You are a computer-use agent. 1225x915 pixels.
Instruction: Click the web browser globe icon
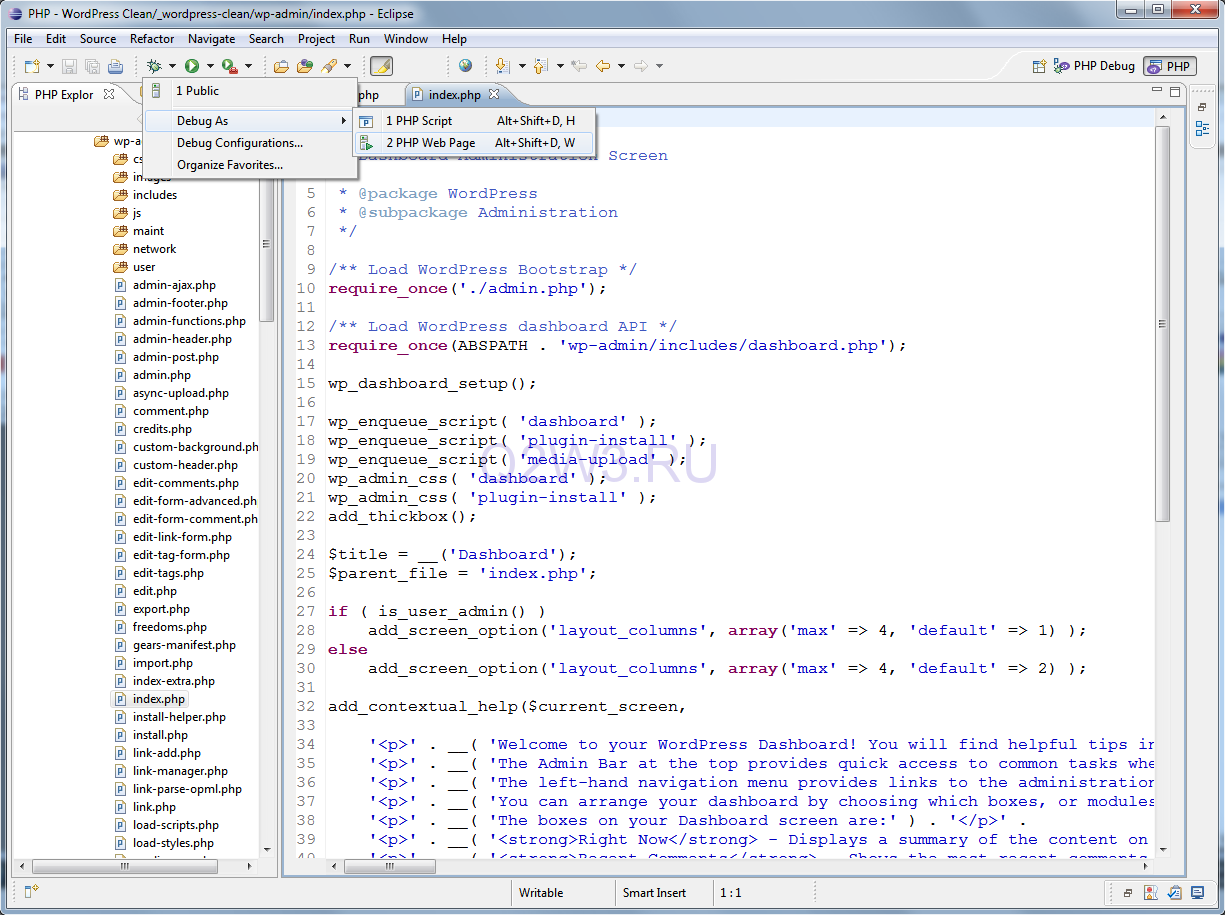click(x=465, y=66)
